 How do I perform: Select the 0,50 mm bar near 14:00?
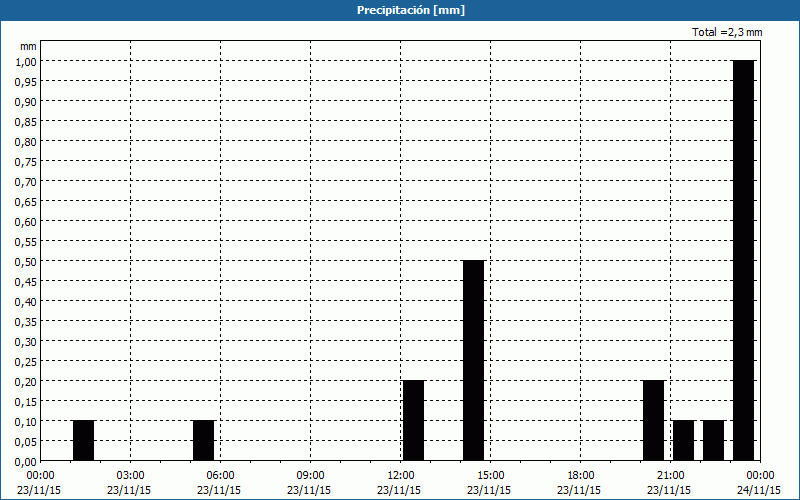click(x=473, y=360)
